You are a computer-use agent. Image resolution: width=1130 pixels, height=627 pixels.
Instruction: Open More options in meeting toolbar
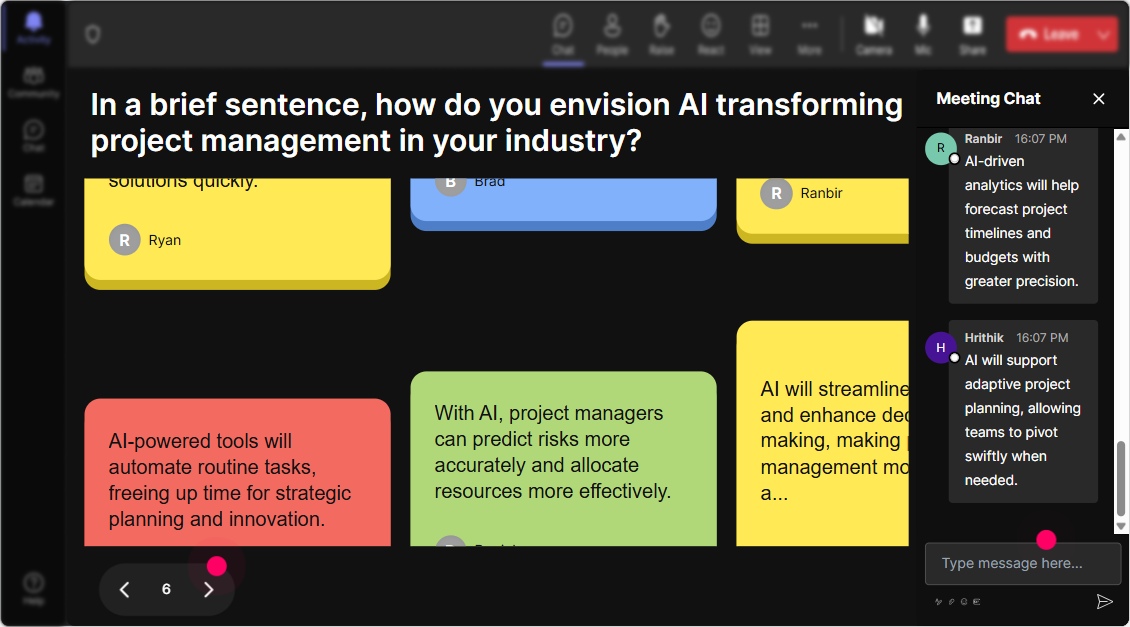[x=809, y=35]
